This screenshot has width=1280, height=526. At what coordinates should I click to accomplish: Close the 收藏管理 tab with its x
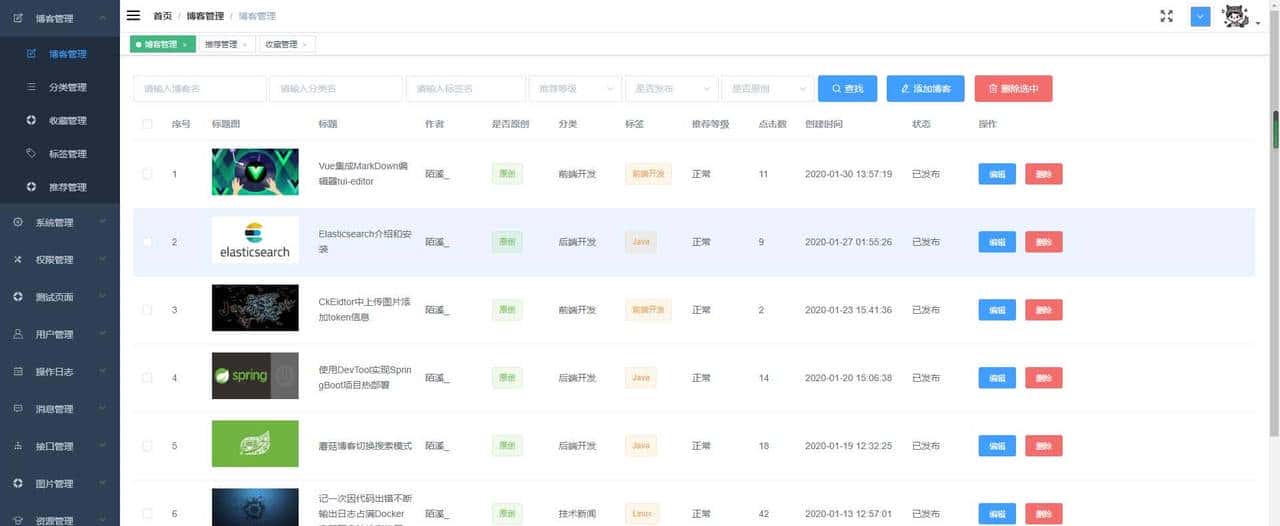(x=304, y=44)
